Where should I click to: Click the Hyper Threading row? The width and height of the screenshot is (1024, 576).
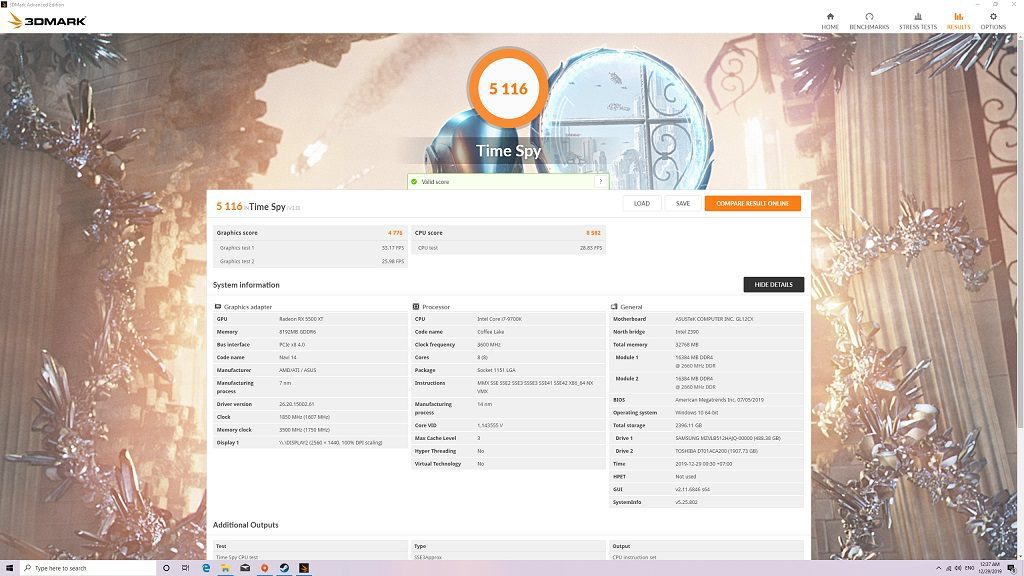[x=508, y=451]
